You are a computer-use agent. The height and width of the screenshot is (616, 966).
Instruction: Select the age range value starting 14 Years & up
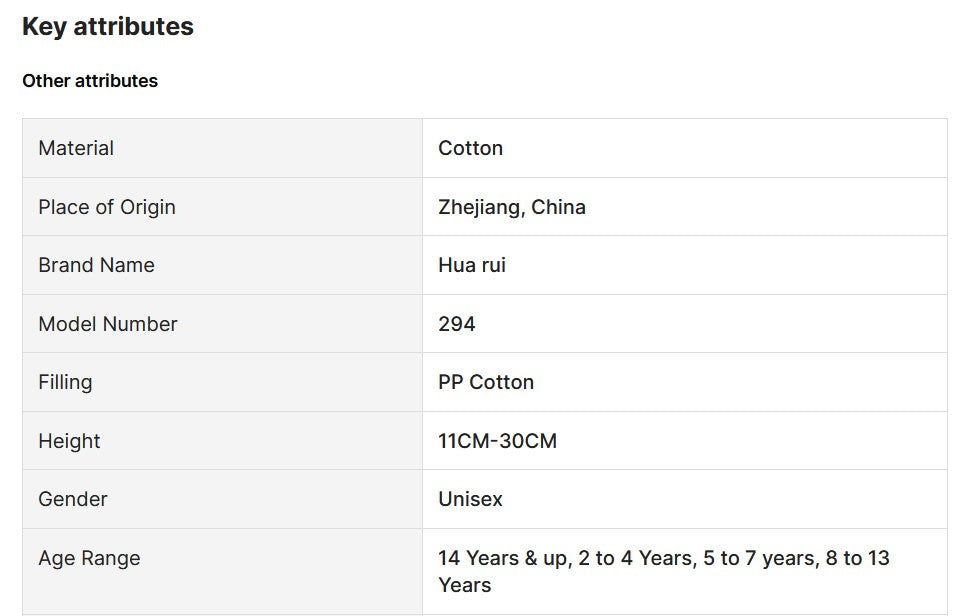pyautogui.click(x=663, y=571)
